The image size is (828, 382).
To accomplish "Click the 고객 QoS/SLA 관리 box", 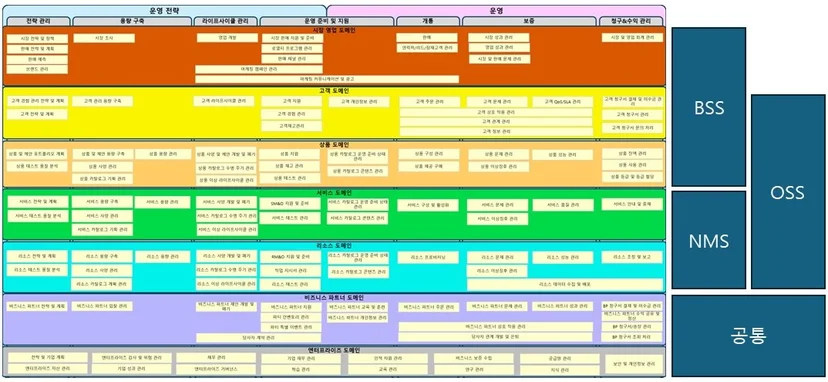I will [562, 101].
